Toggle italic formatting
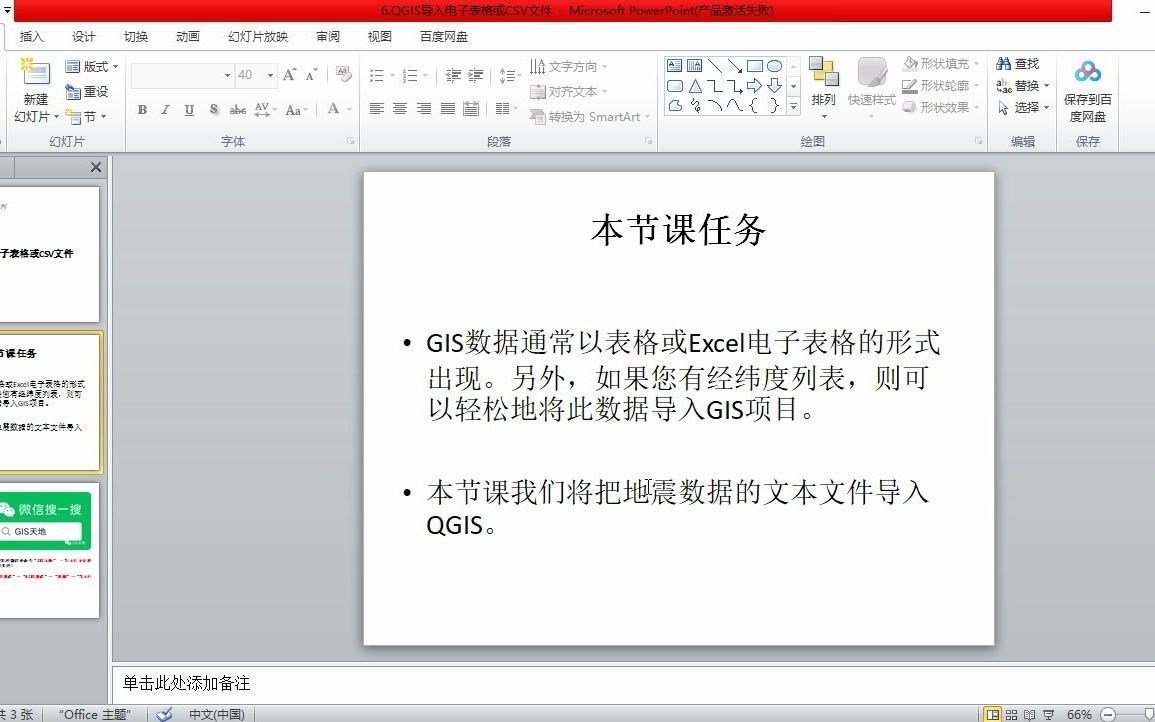Screen dimensions: 1155x722 pos(165,110)
